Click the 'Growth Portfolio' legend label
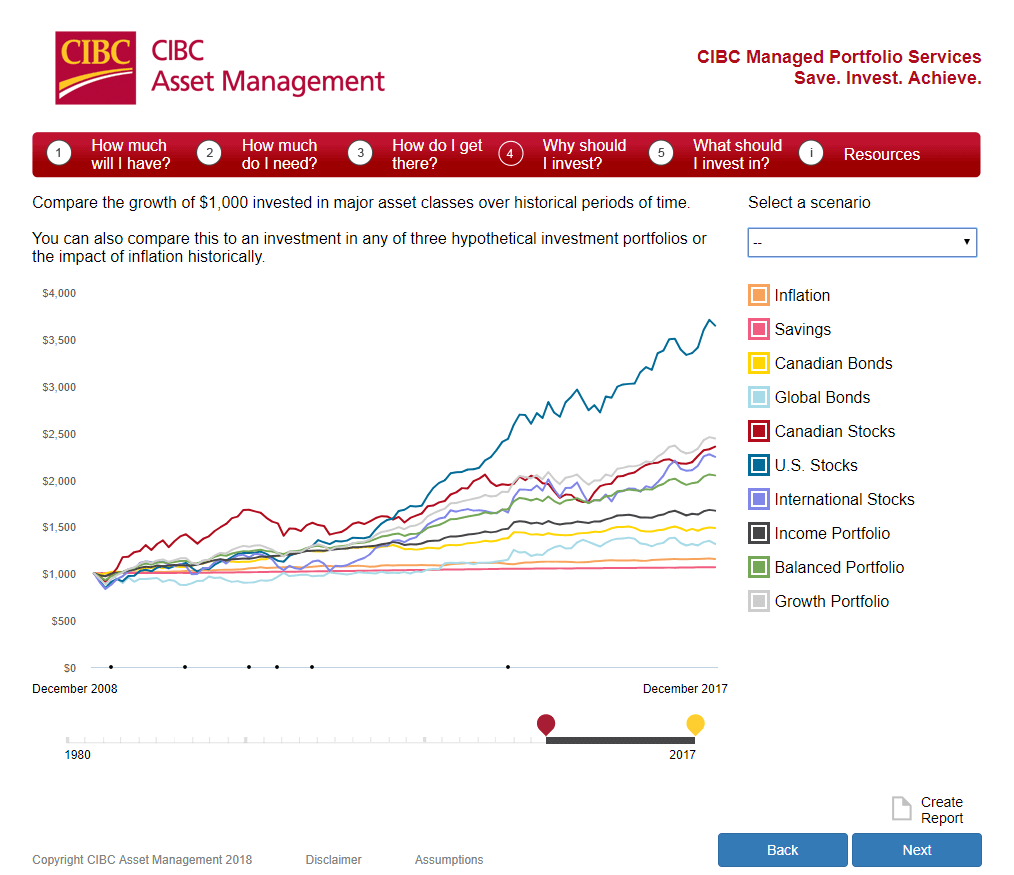1014x875 pixels. point(832,601)
